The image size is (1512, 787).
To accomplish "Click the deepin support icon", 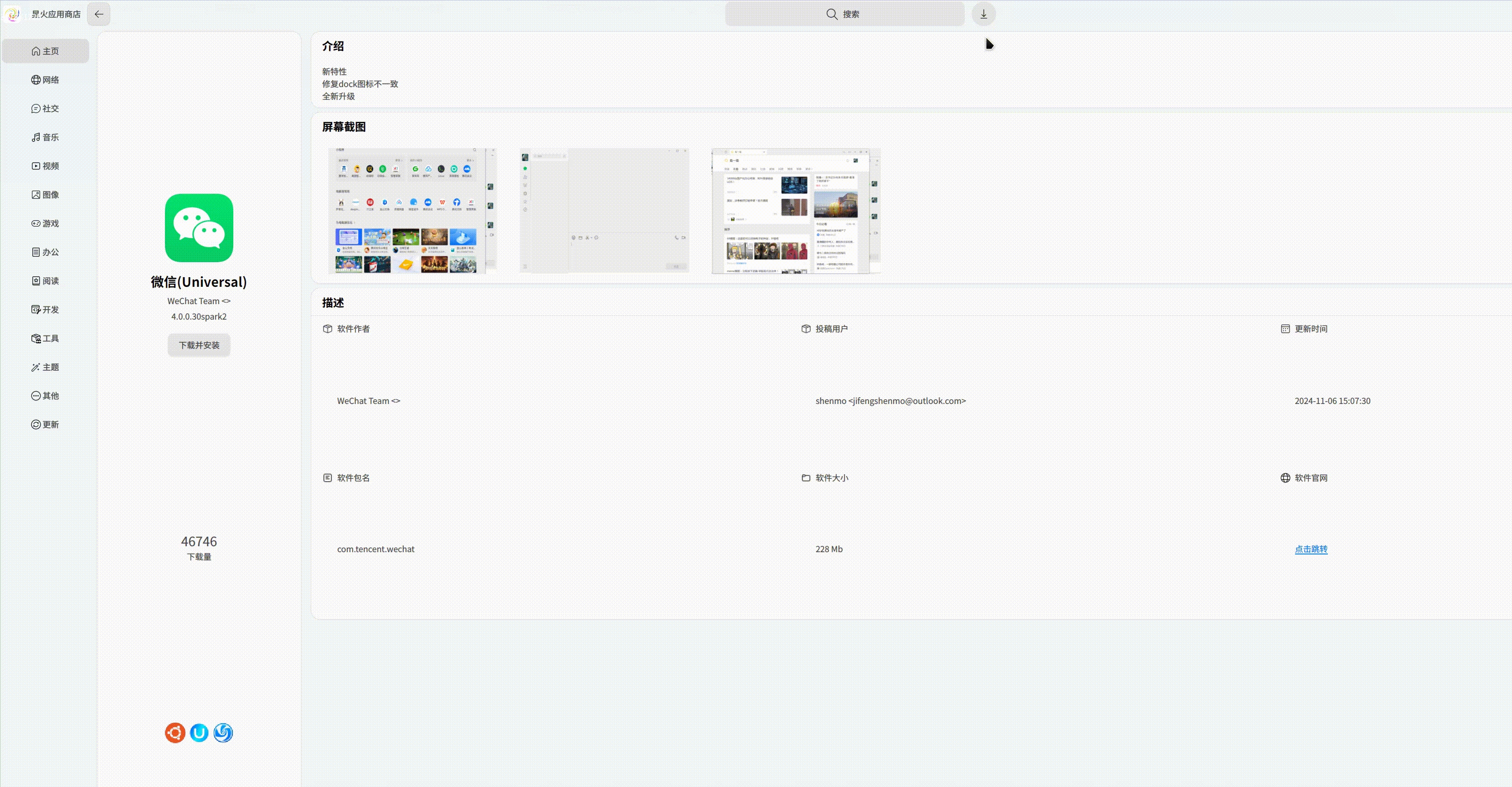I will click(223, 733).
